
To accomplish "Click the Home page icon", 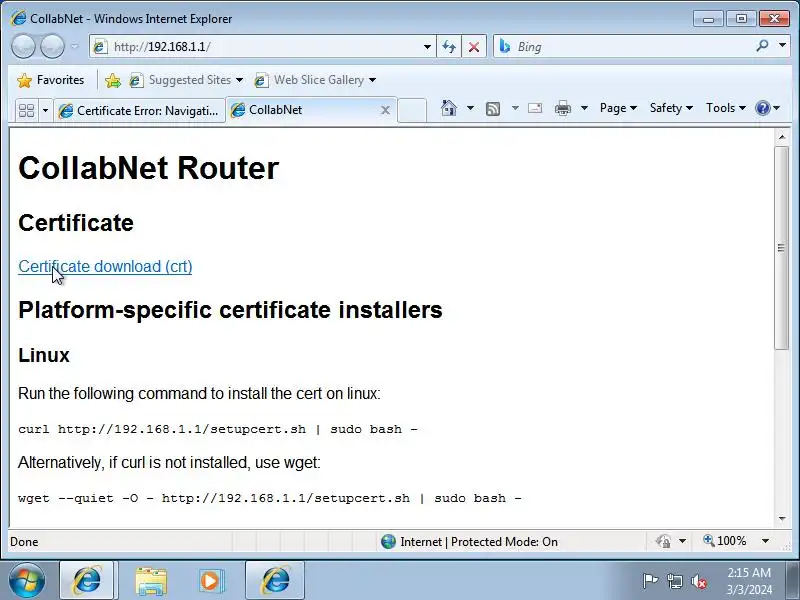I will (x=449, y=108).
